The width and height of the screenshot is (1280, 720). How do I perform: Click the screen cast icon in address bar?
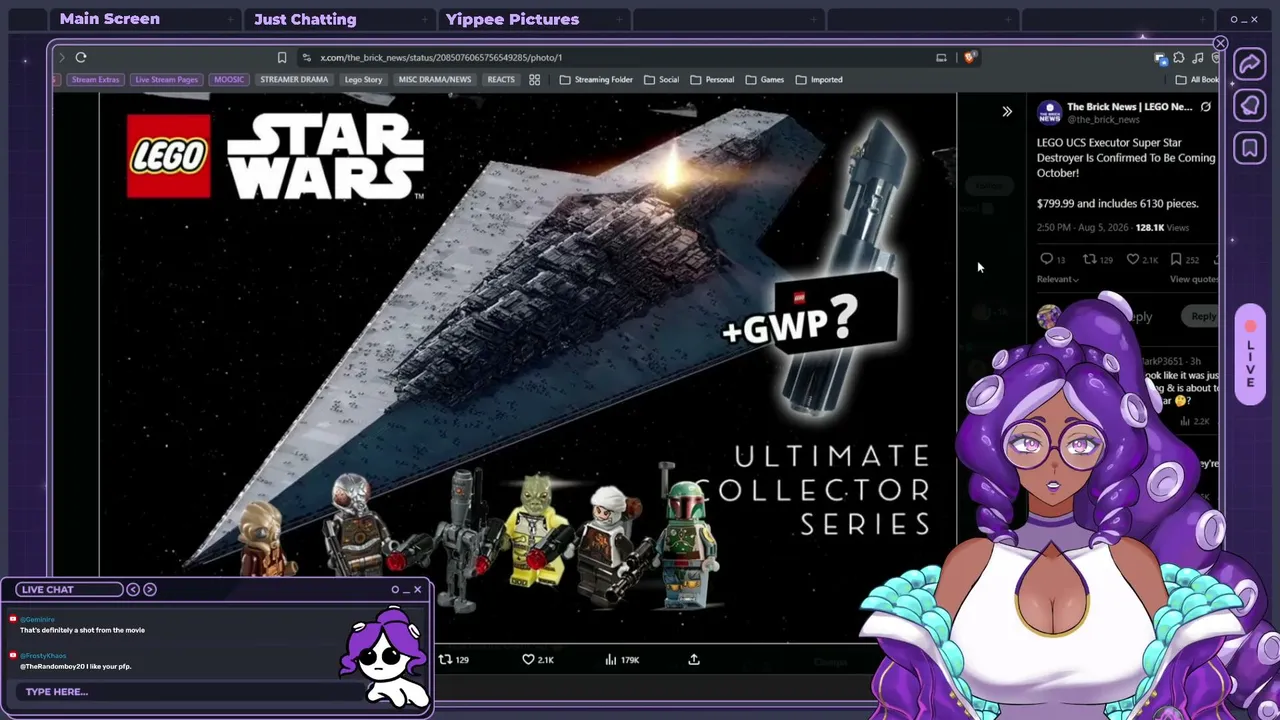pos(941,58)
